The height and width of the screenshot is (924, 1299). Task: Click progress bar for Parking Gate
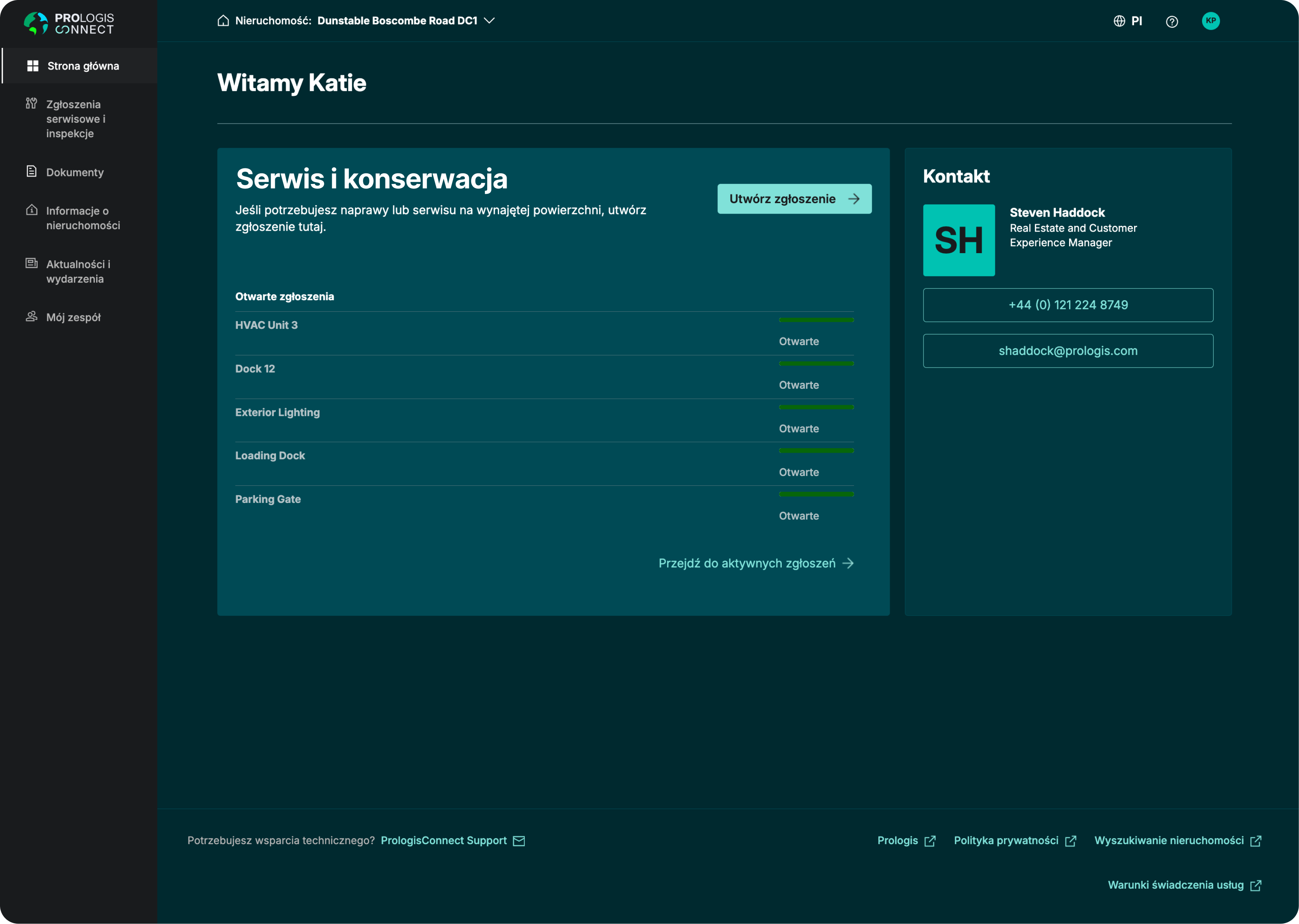tap(816, 494)
